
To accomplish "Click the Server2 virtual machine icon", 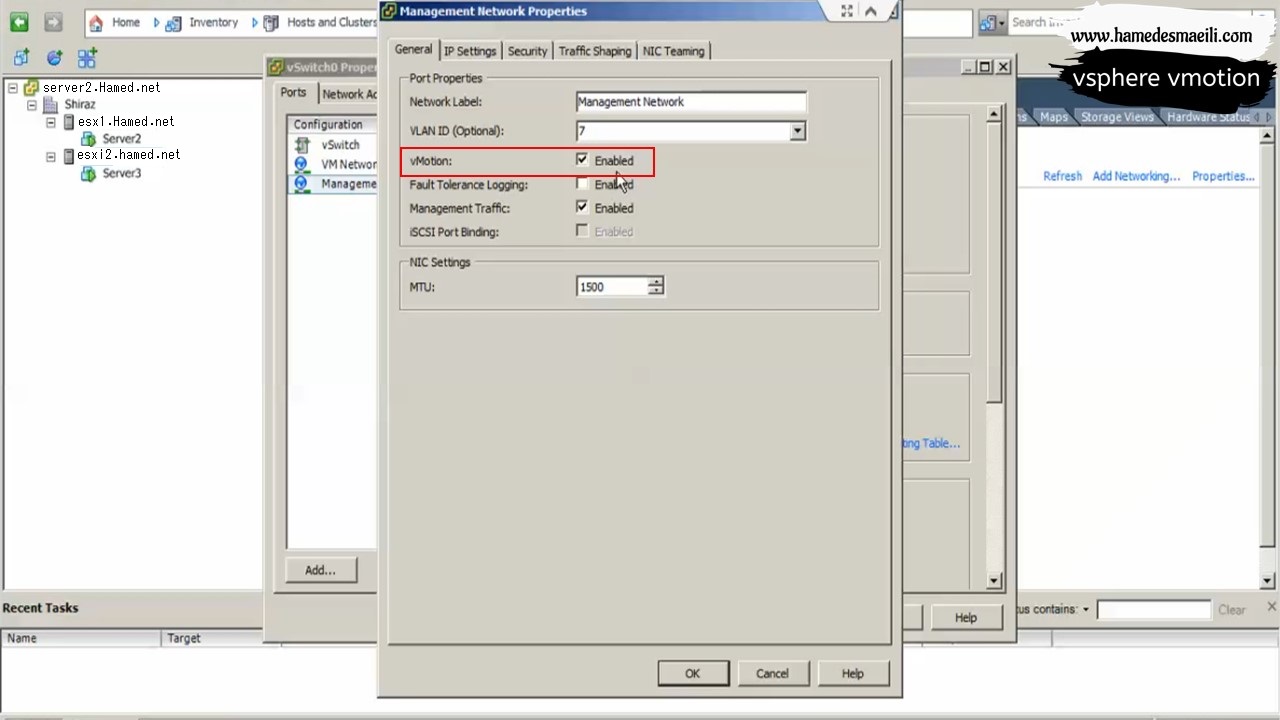I will pyautogui.click(x=89, y=139).
